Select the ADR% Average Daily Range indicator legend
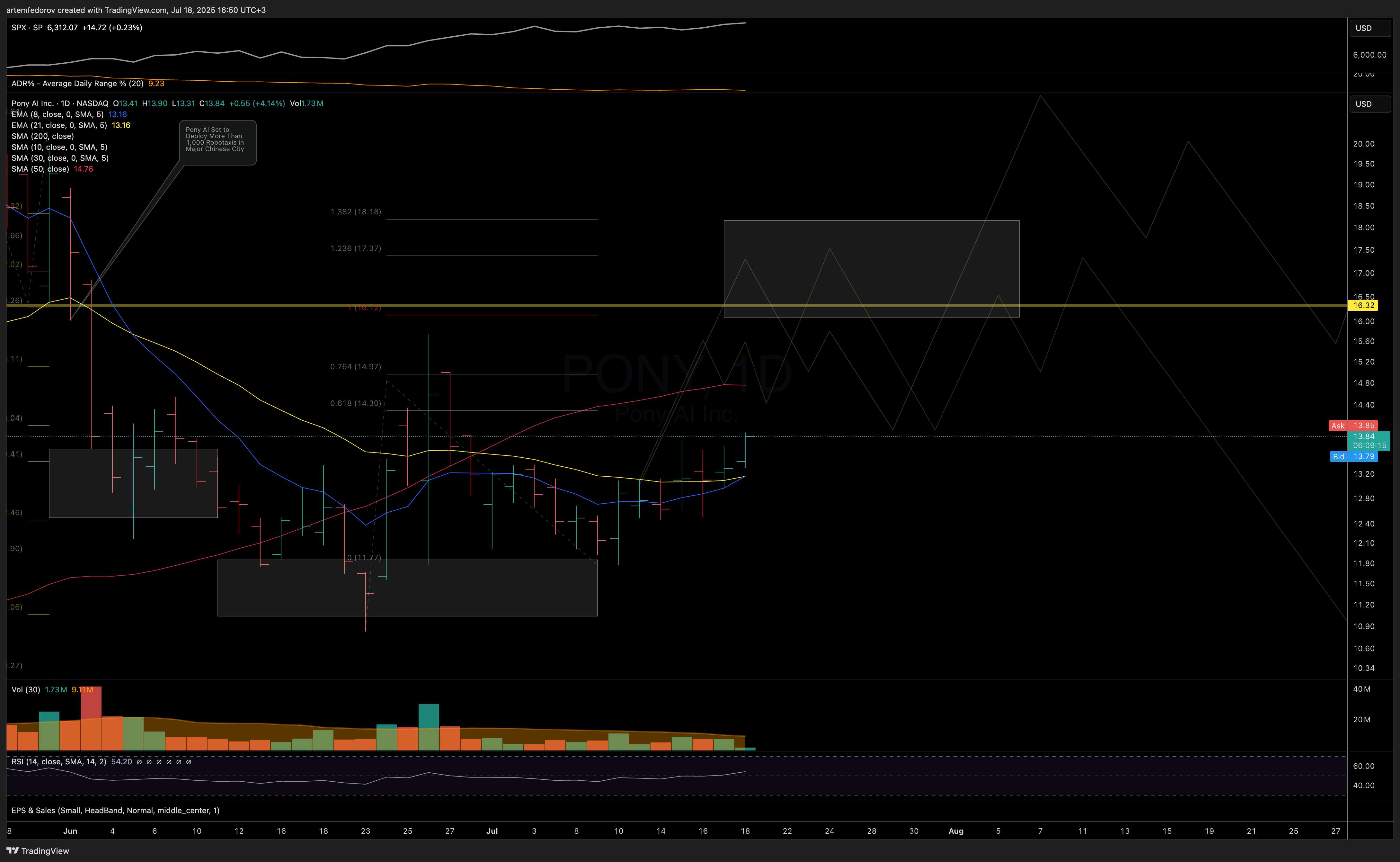Image resolution: width=1400 pixels, height=862 pixels. 77,83
